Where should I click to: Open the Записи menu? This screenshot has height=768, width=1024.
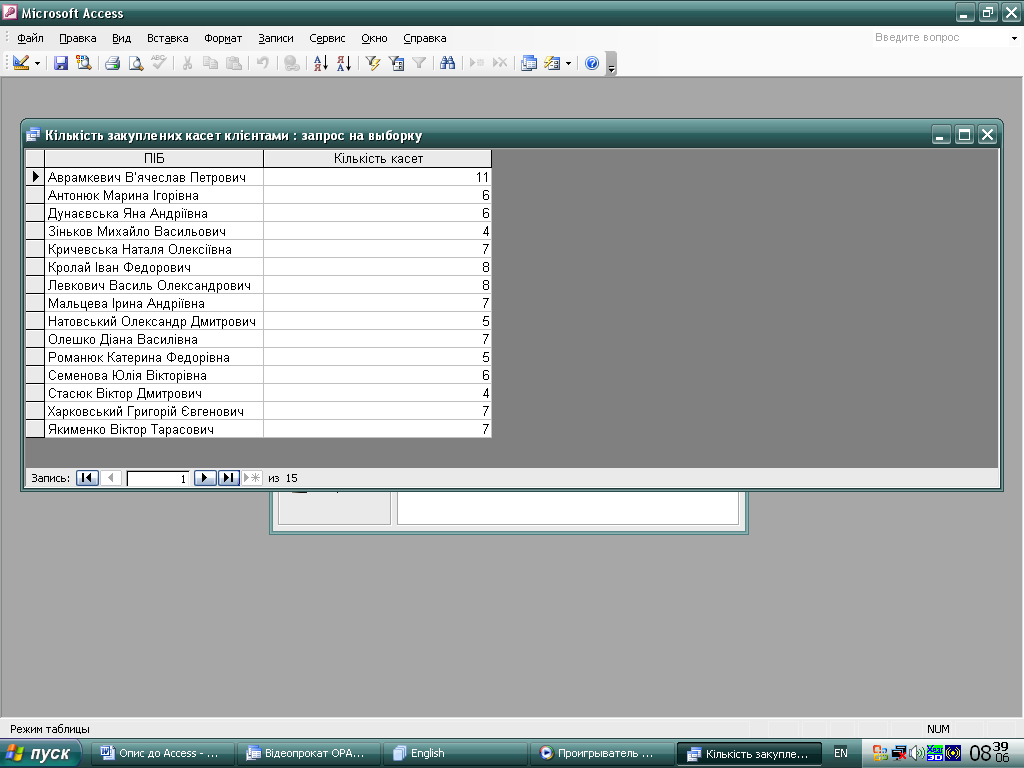pos(276,38)
